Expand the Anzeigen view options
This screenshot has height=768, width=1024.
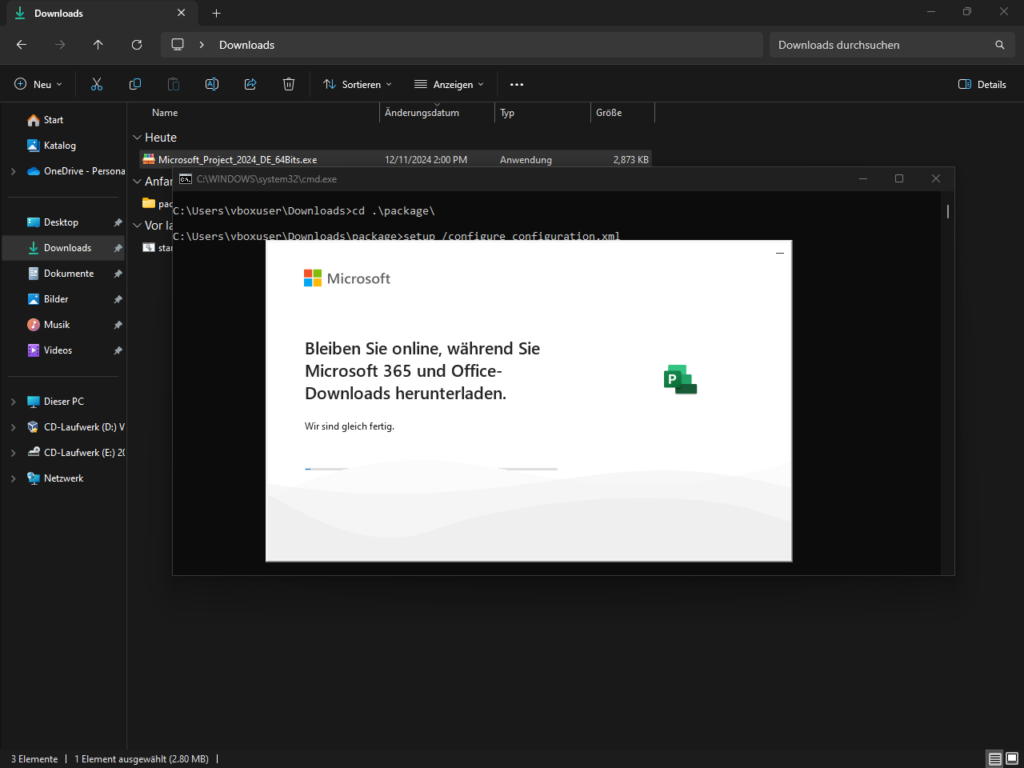point(449,84)
